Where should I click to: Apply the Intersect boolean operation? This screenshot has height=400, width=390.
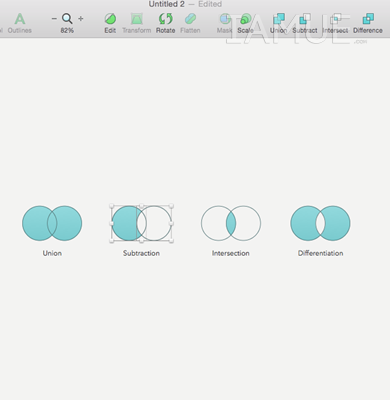335,19
